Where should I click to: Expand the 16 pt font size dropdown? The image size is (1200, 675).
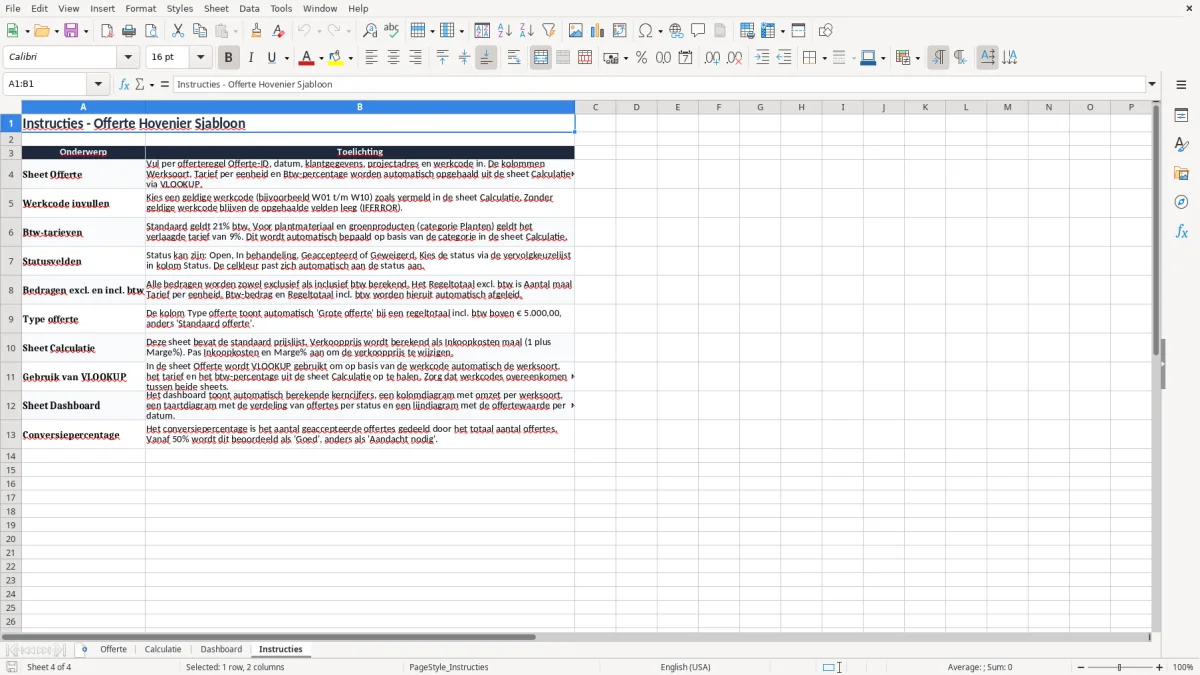pos(201,58)
